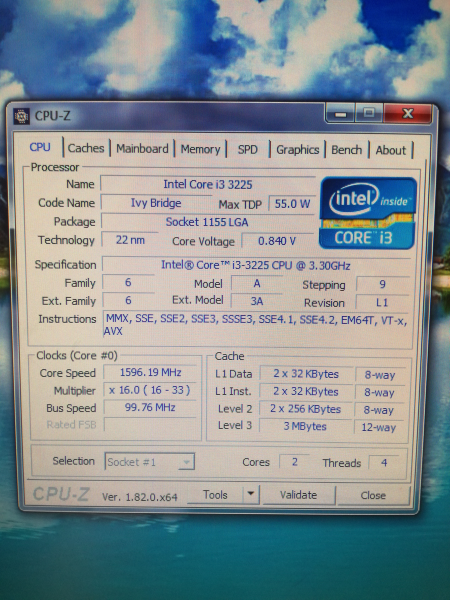The width and height of the screenshot is (450, 600).
Task: Click the core voltage value 0.840 V
Action: pos(277,241)
